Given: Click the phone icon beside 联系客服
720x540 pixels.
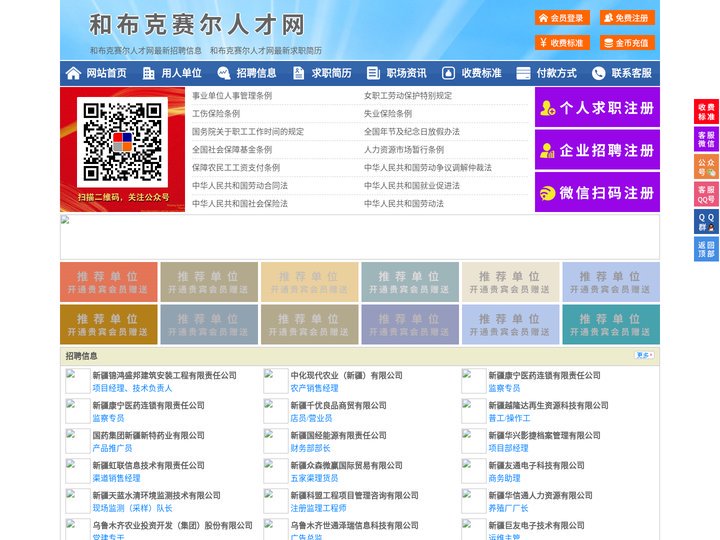Looking at the screenshot, I should pyautogui.click(x=598, y=73).
